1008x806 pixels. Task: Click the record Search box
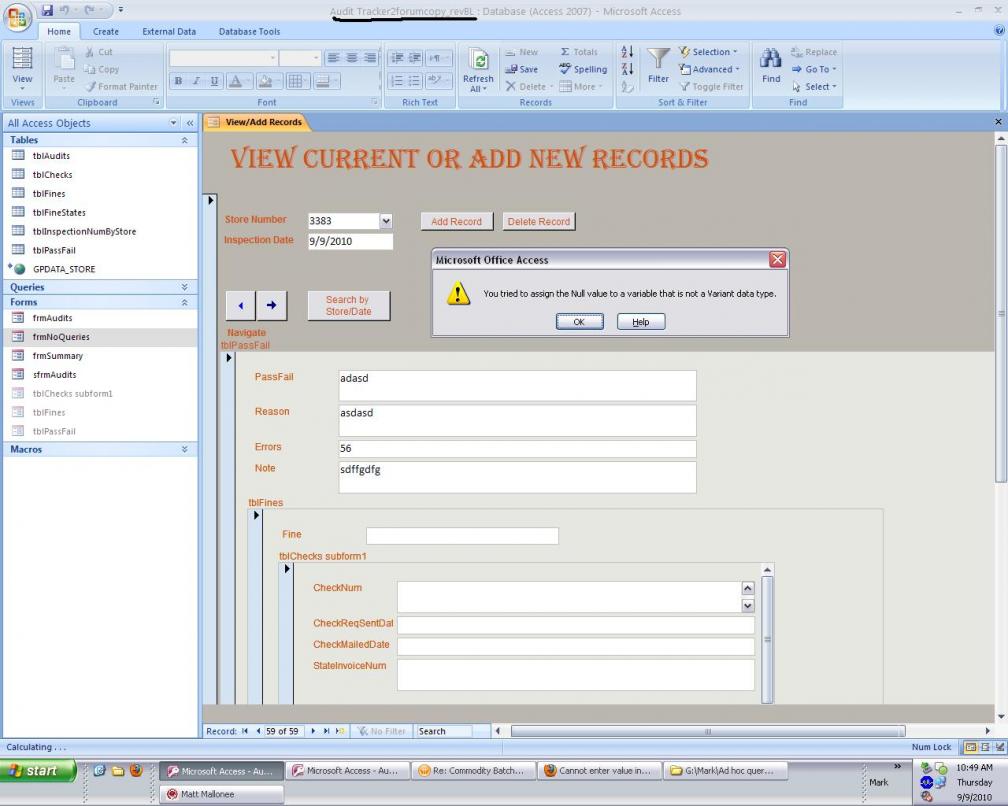pos(444,731)
